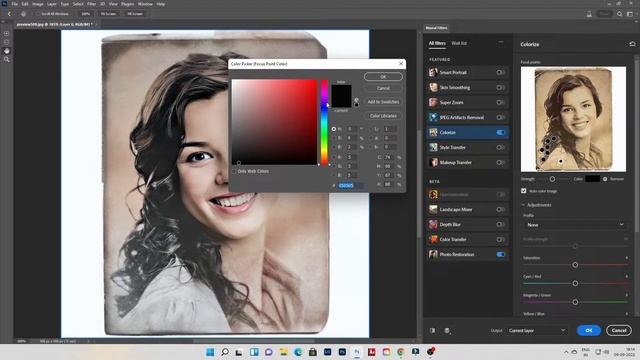640x360 pixels.
Task: Click the Cyan / Red slider handle
Action: 575,283
